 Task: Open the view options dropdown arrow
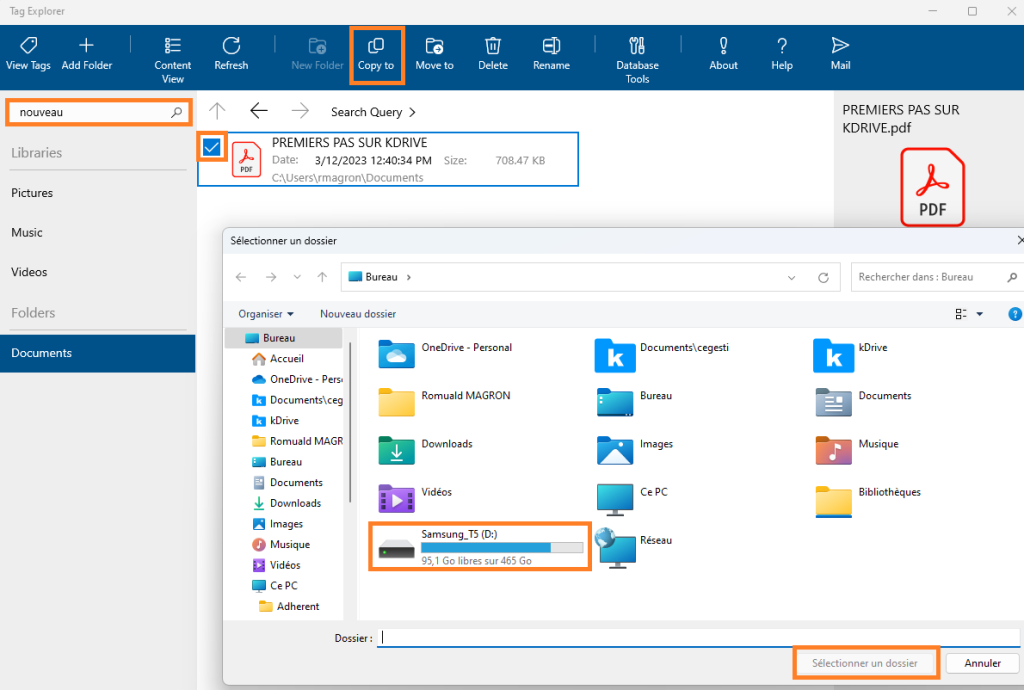point(980,314)
